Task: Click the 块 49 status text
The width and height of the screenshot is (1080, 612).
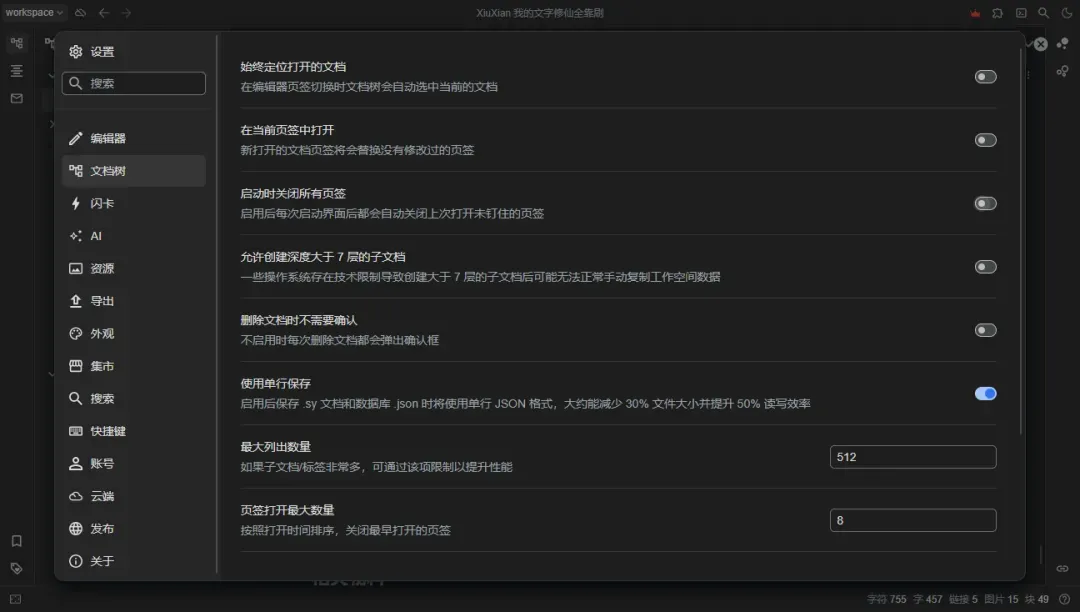Action: 1037,600
